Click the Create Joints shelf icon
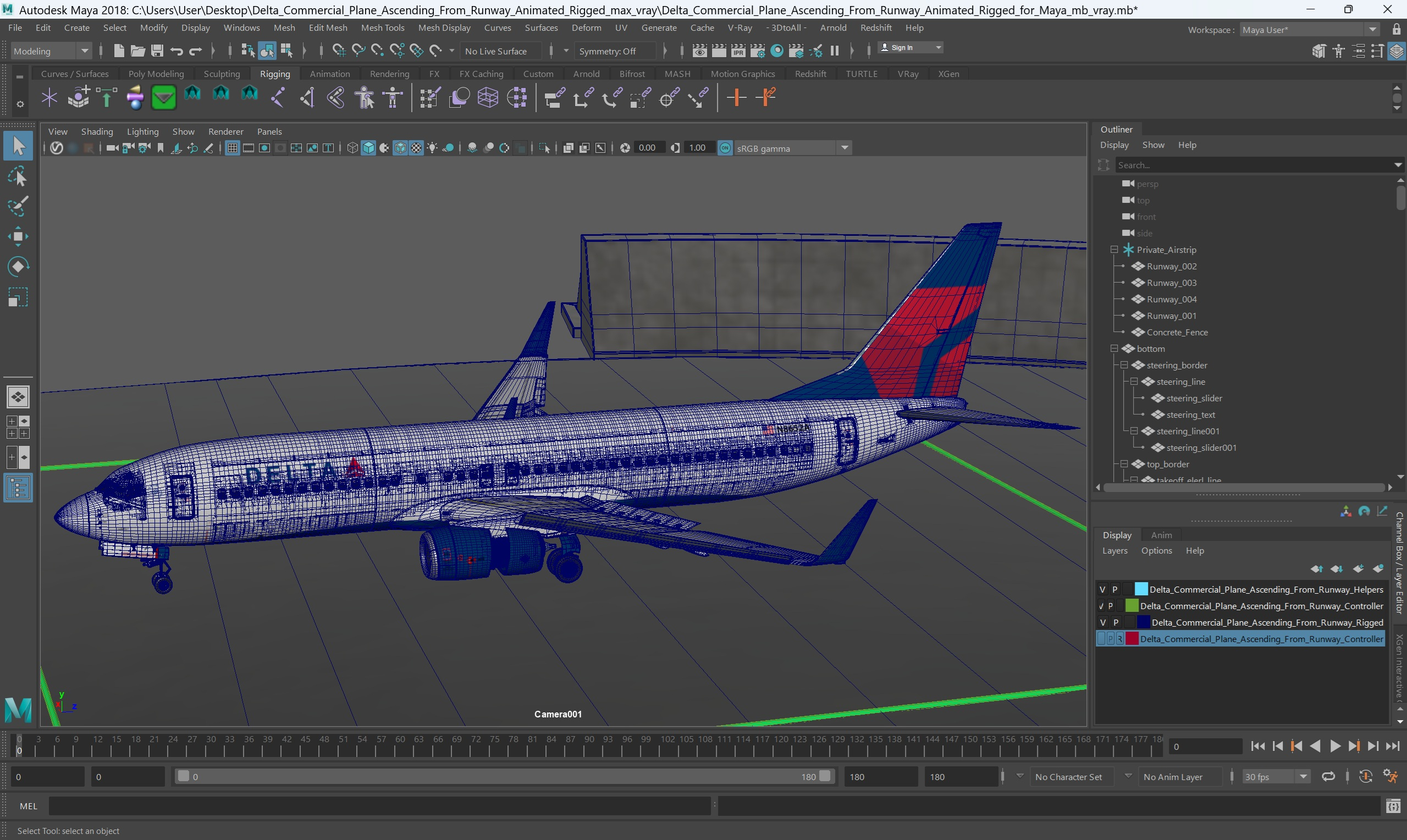 coord(277,98)
